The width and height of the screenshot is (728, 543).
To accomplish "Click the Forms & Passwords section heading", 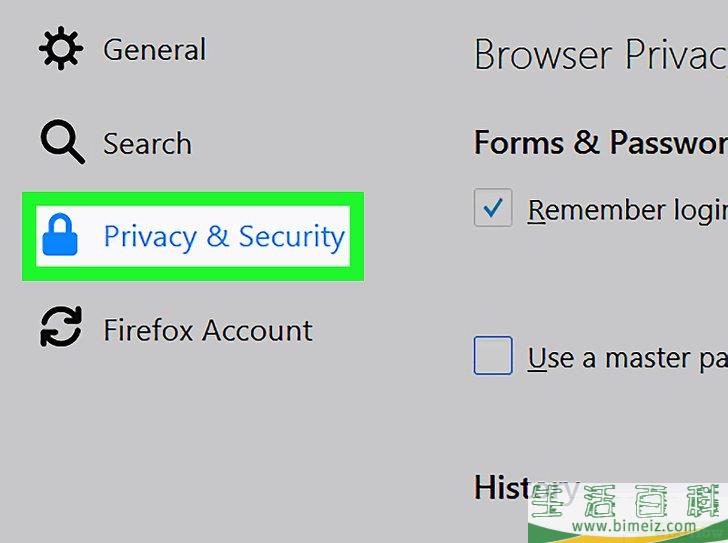I will point(601,142).
